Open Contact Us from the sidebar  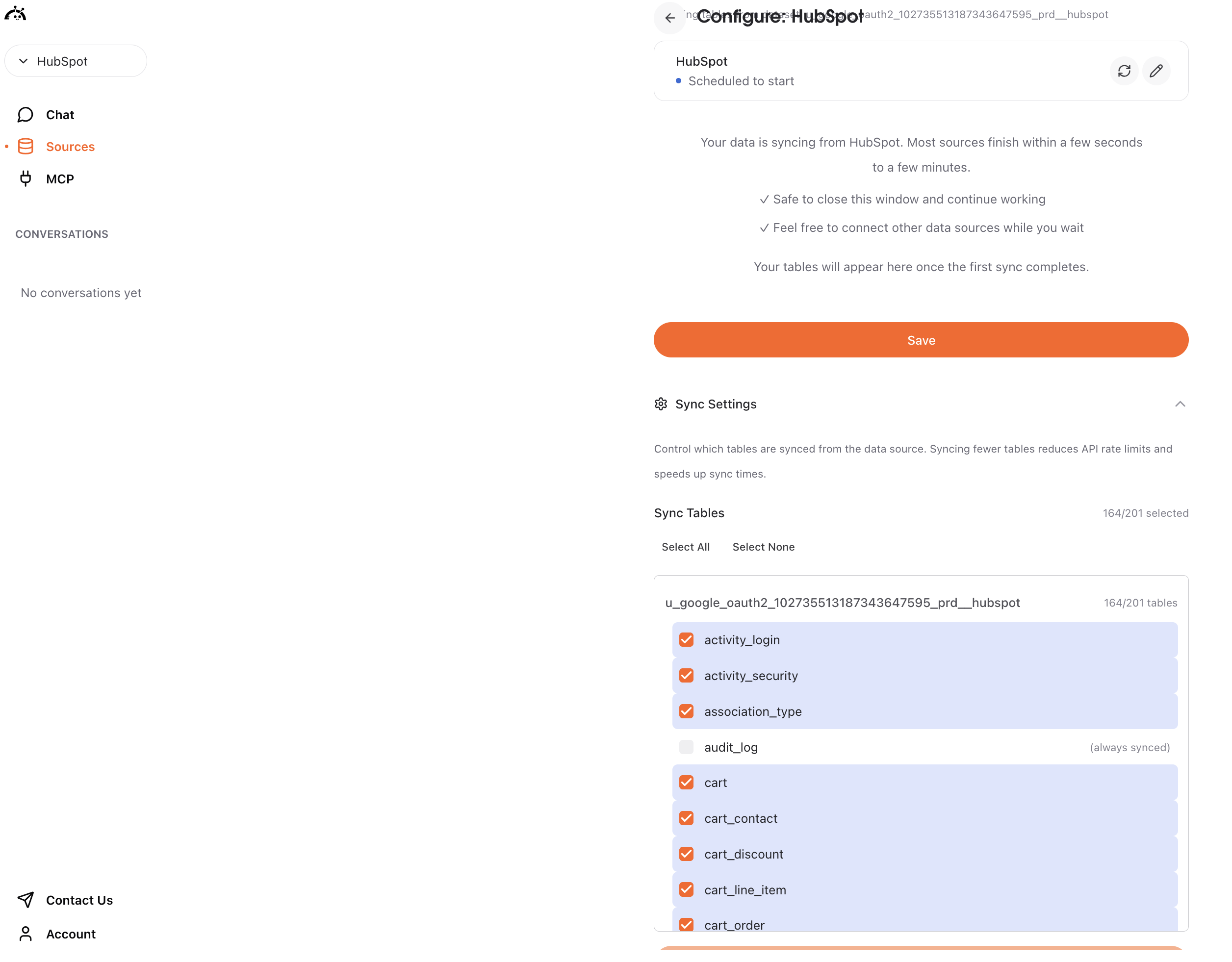pyautogui.click(x=78, y=900)
